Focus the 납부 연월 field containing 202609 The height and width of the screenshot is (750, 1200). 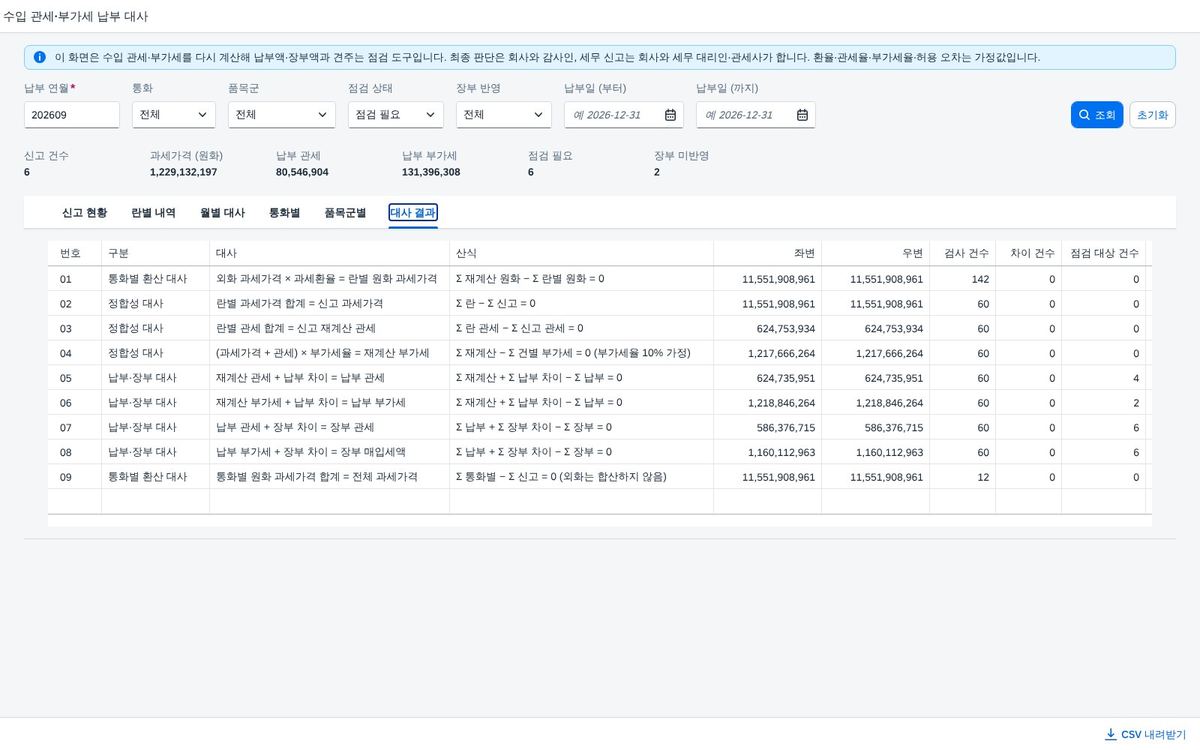pyautogui.click(x=72, y=115)
